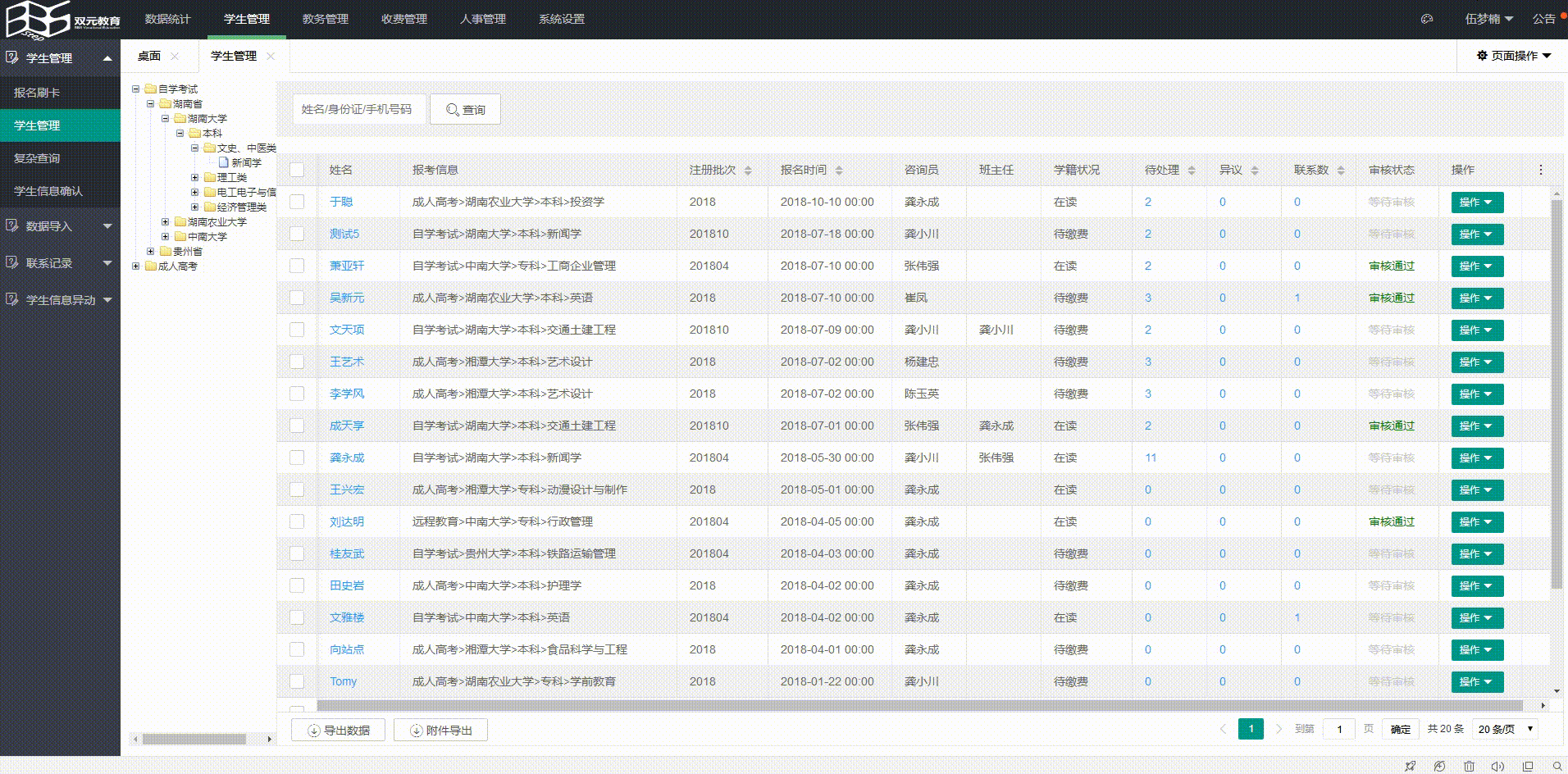Expand the 成人高考 tree node
Image resolution: width=1568 pixels, height=774 pixels.
pos(136,266)
